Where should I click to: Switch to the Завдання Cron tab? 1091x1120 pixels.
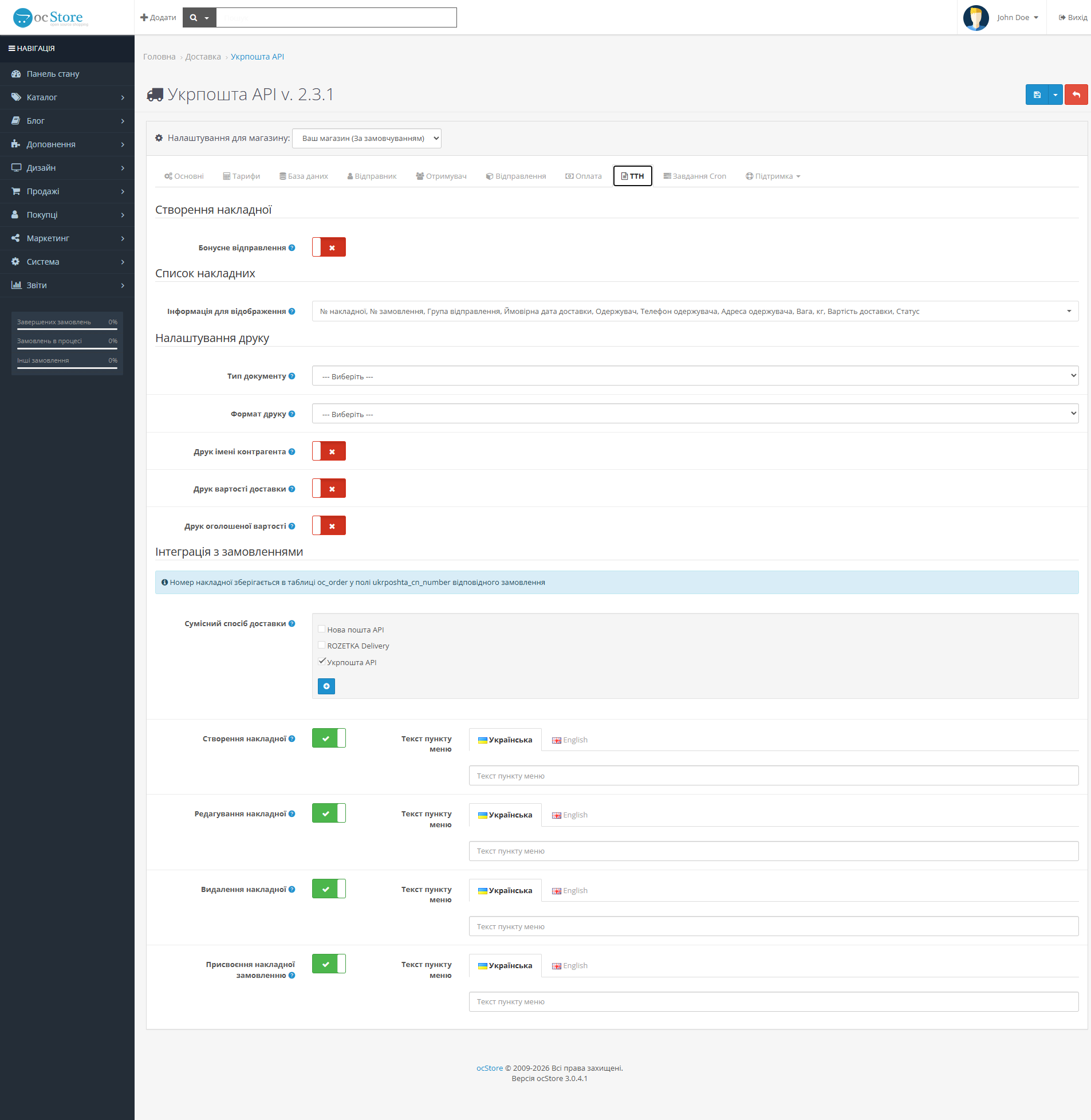695,176
